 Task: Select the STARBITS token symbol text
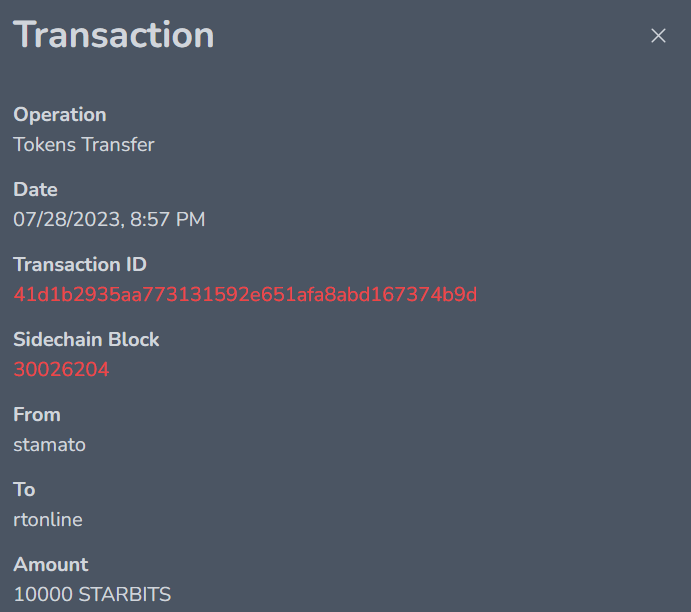pos(125,594)
